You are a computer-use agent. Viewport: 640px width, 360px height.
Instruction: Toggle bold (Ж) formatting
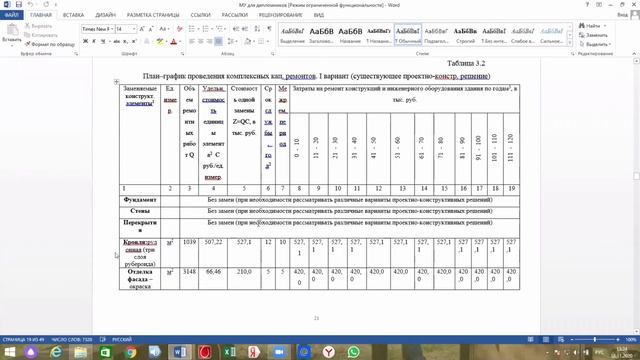click(x=85, y=41)
